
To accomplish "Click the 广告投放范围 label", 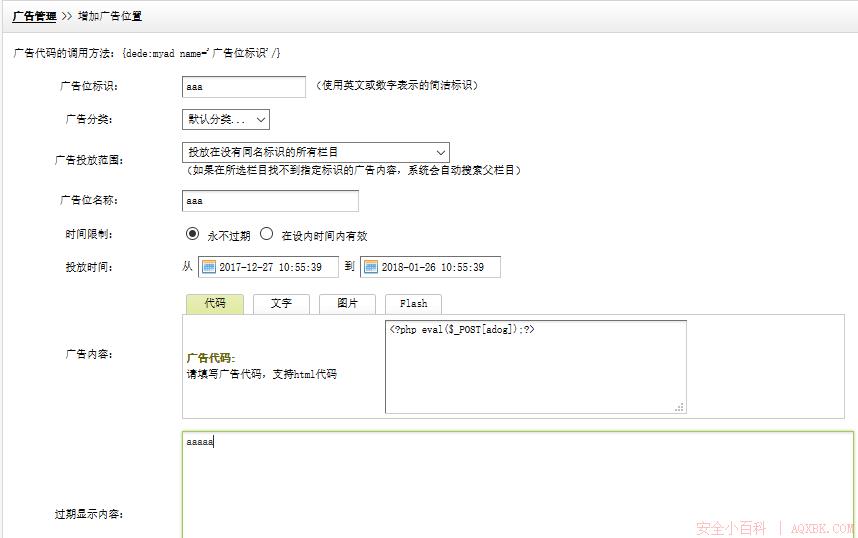I will click(89, 160).
